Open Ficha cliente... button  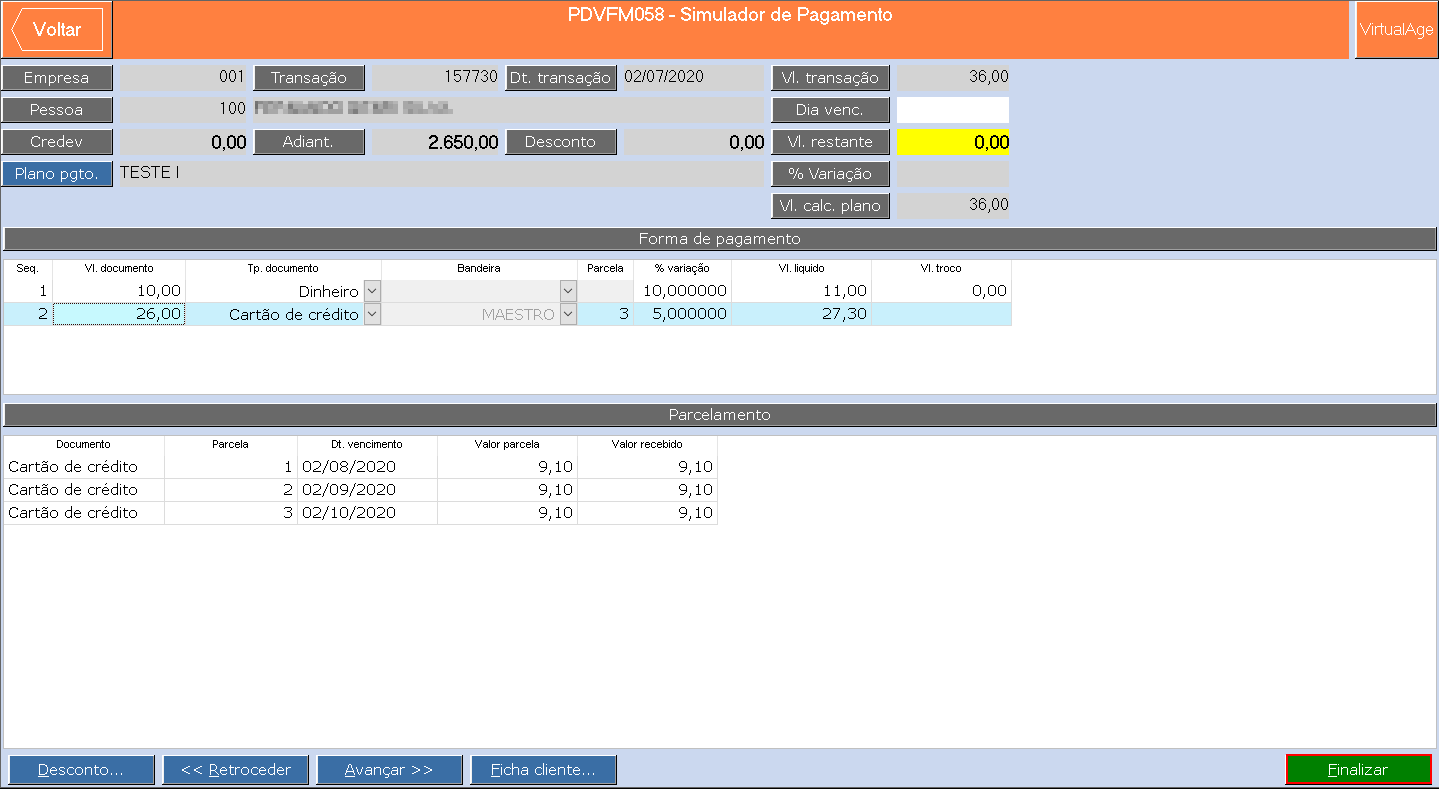click(x=543, y=770)
